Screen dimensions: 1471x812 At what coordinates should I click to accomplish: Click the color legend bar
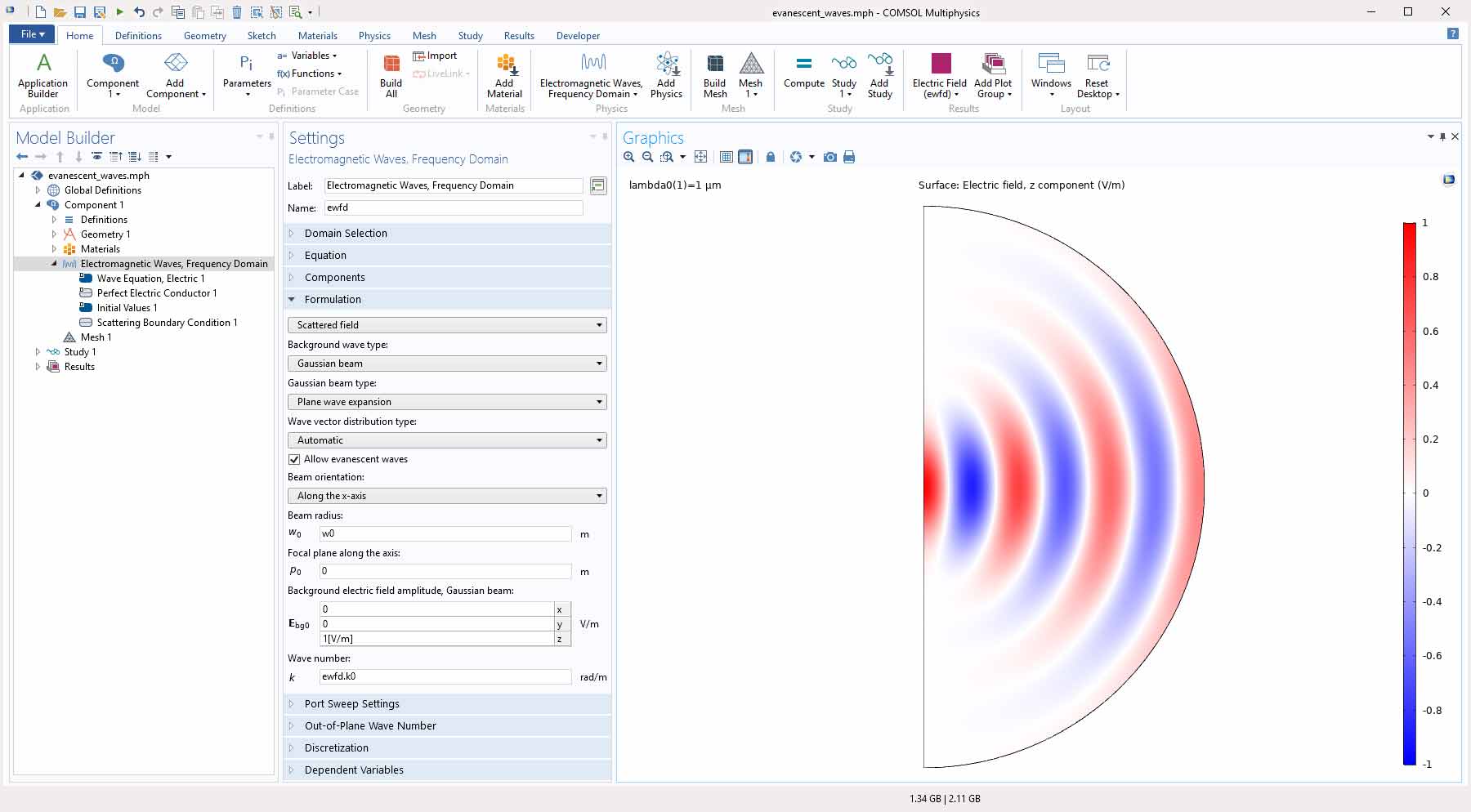[x=1409, y=493]
